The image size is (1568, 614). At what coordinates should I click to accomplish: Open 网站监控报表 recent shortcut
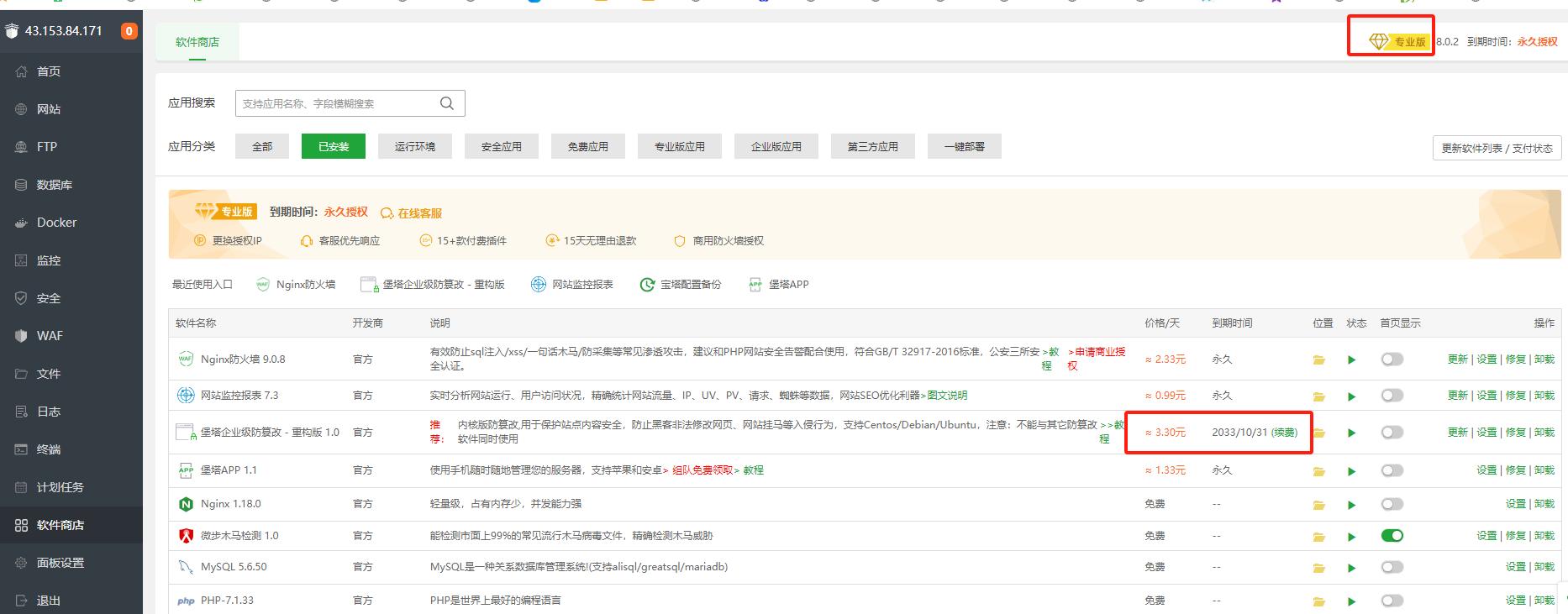tap(572, 285)
